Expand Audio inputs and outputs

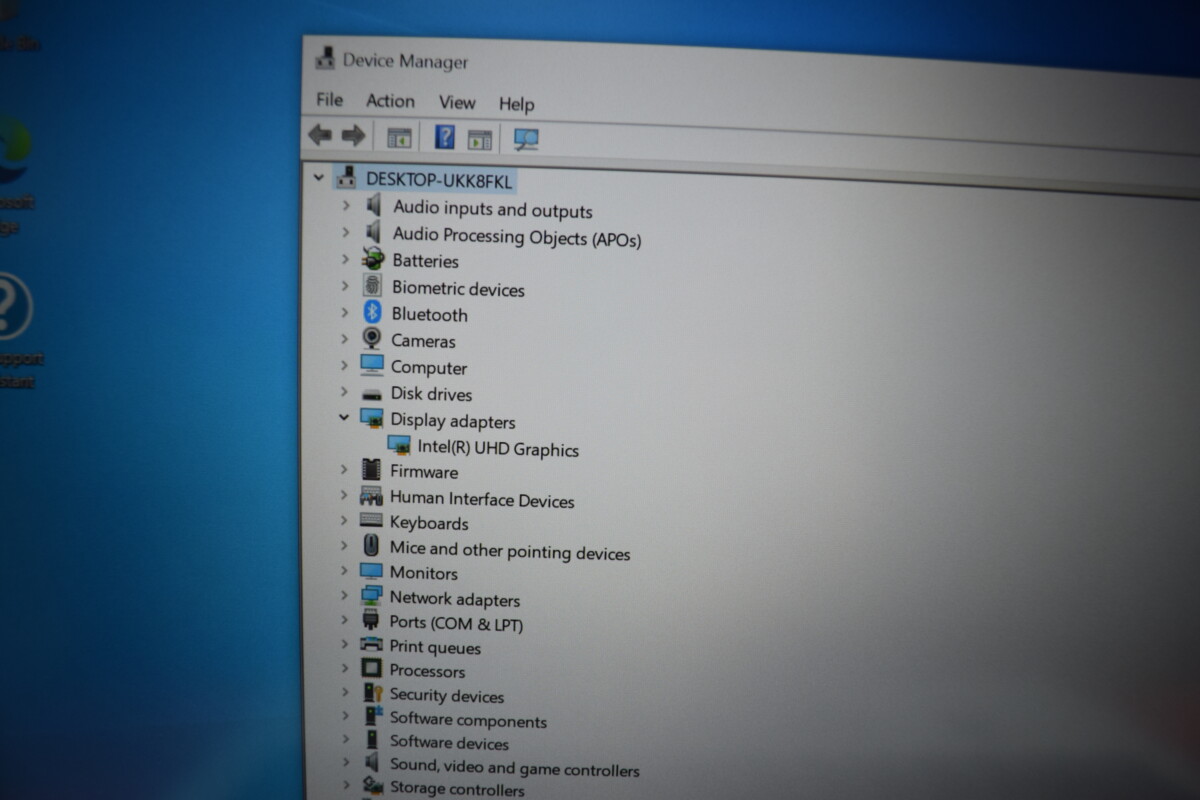point(346,205)
